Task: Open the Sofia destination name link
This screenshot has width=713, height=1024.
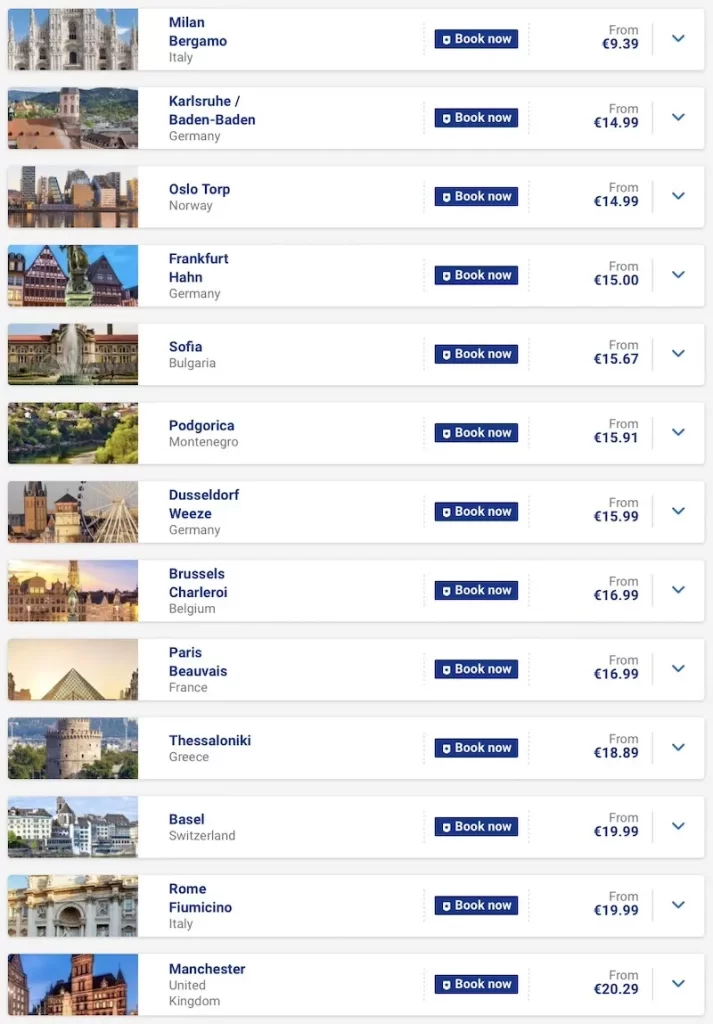Action: click(x=185, y=347)
